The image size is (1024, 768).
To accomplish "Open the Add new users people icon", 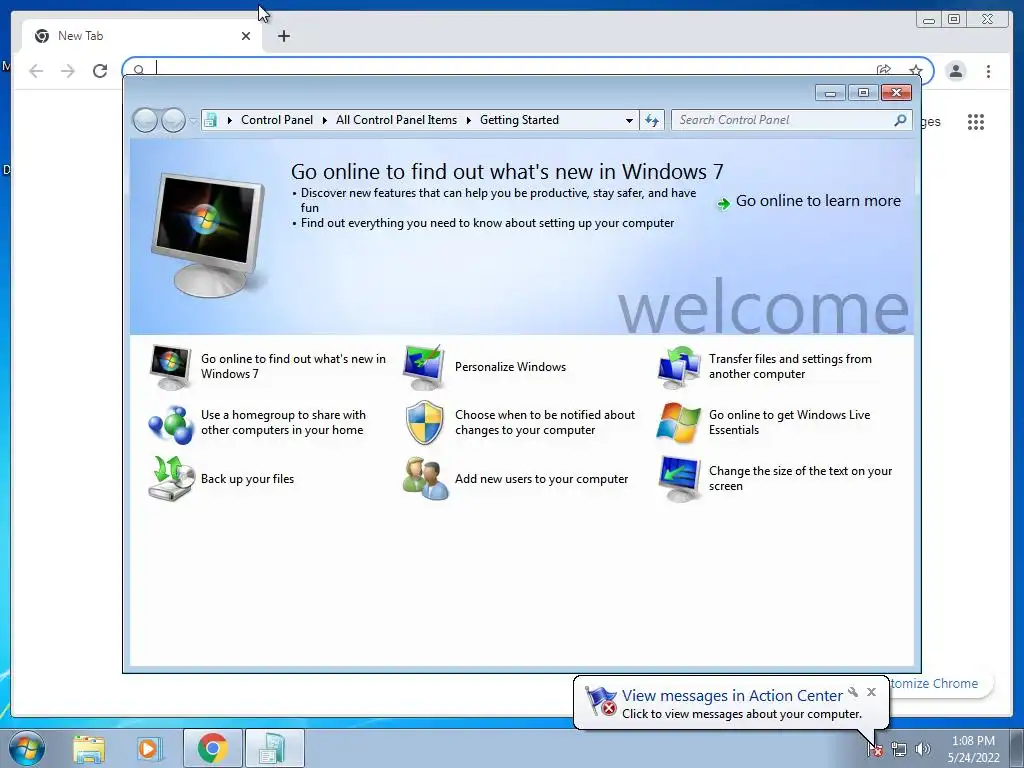I will coord(425,479).
